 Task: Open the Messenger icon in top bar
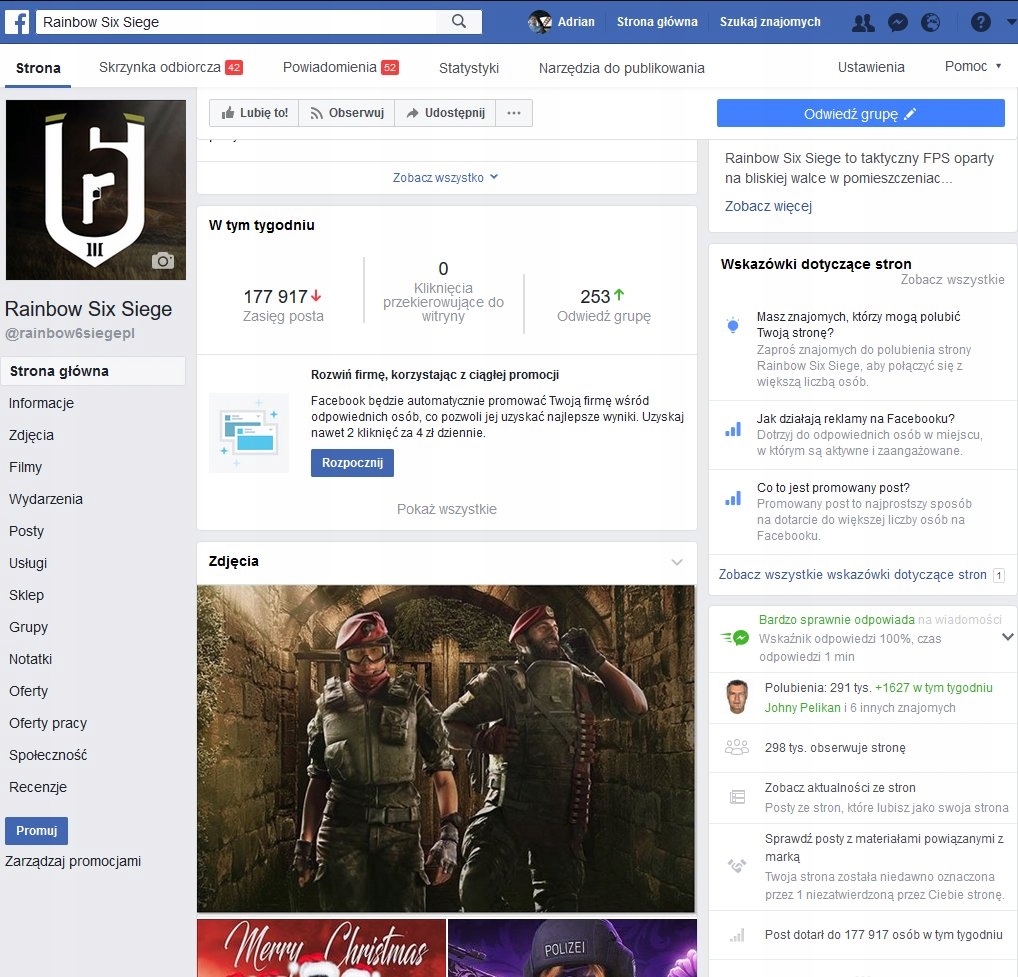click(x=898, y=23)
